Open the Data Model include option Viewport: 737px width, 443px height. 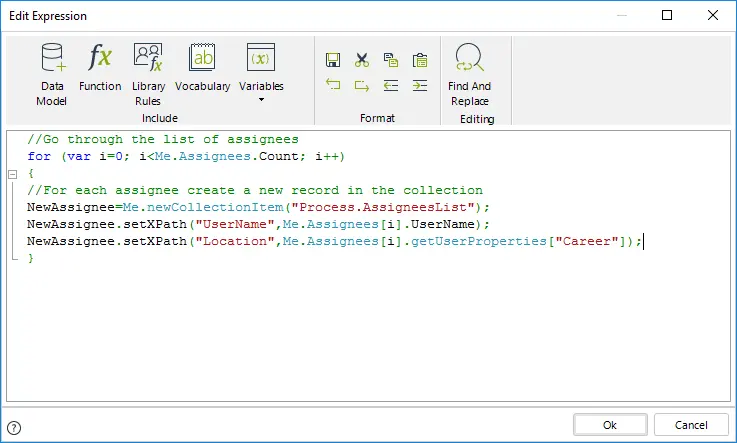(x=52, y=75)
